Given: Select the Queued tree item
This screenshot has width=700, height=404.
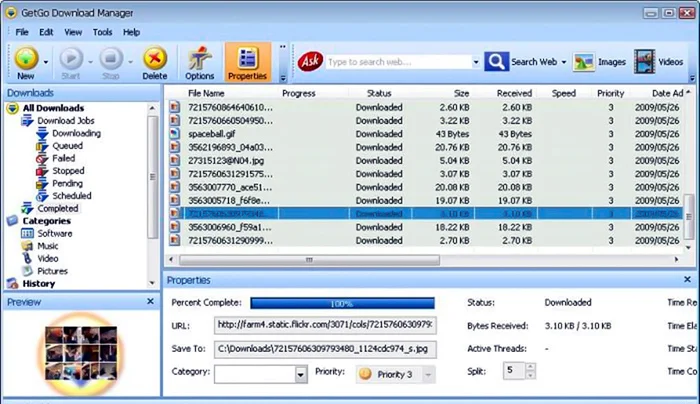Looking at the screenshot, I should click(67, 146).
